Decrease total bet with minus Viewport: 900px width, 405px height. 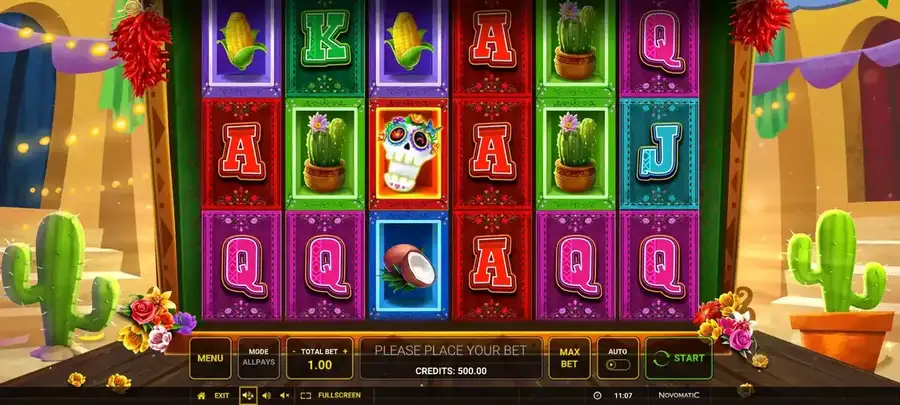click(x=294, y=352)
